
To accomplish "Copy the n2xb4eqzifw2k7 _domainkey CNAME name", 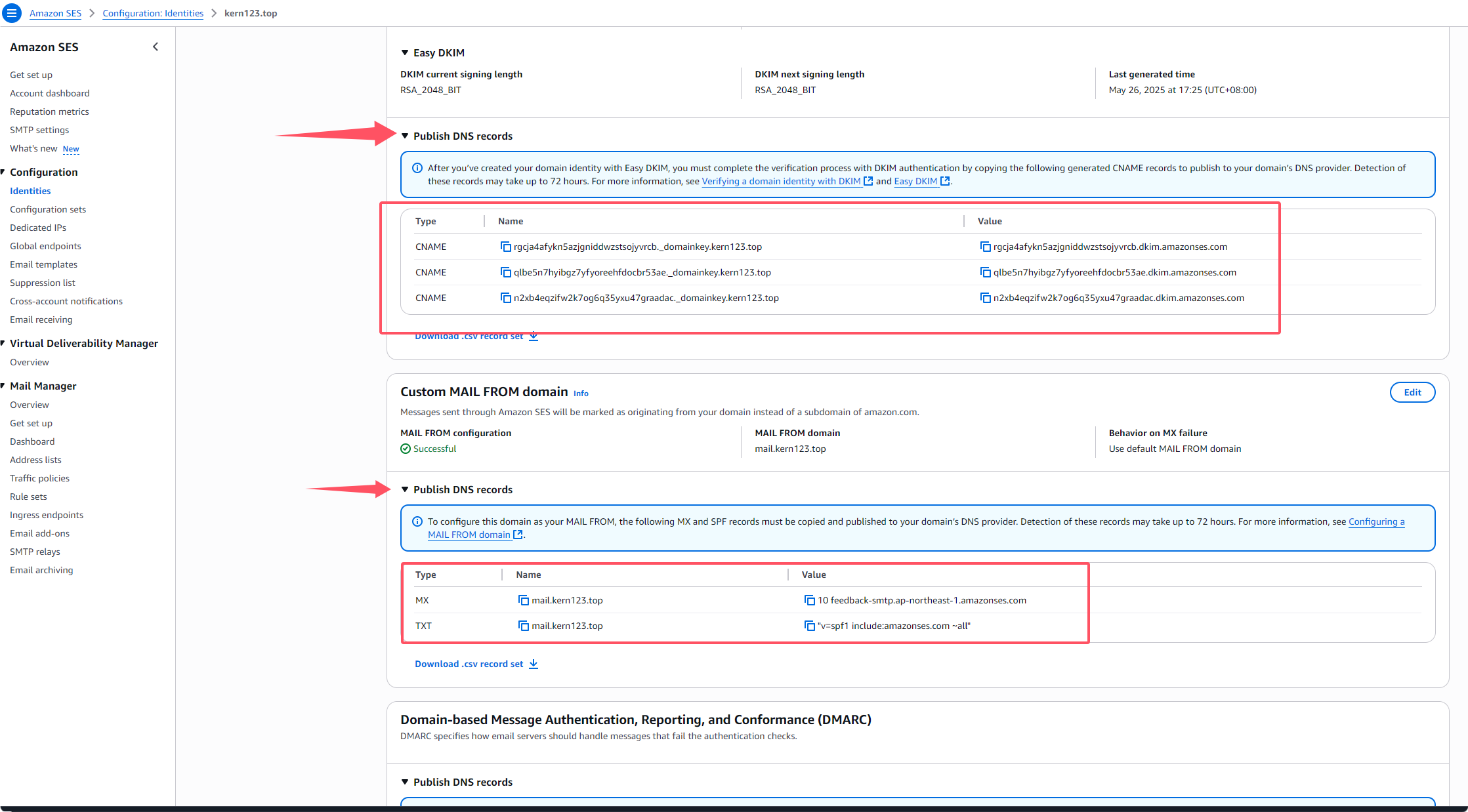I will pos(505,298).
